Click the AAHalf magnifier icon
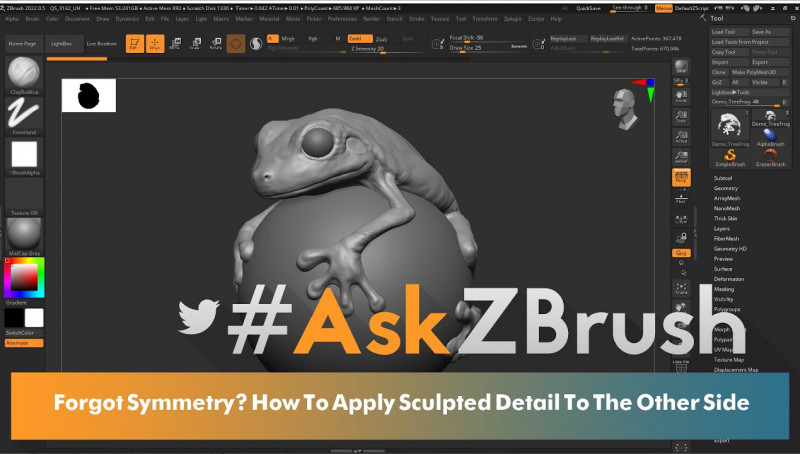This screenshot has width=800, height=454. (681, 157)
